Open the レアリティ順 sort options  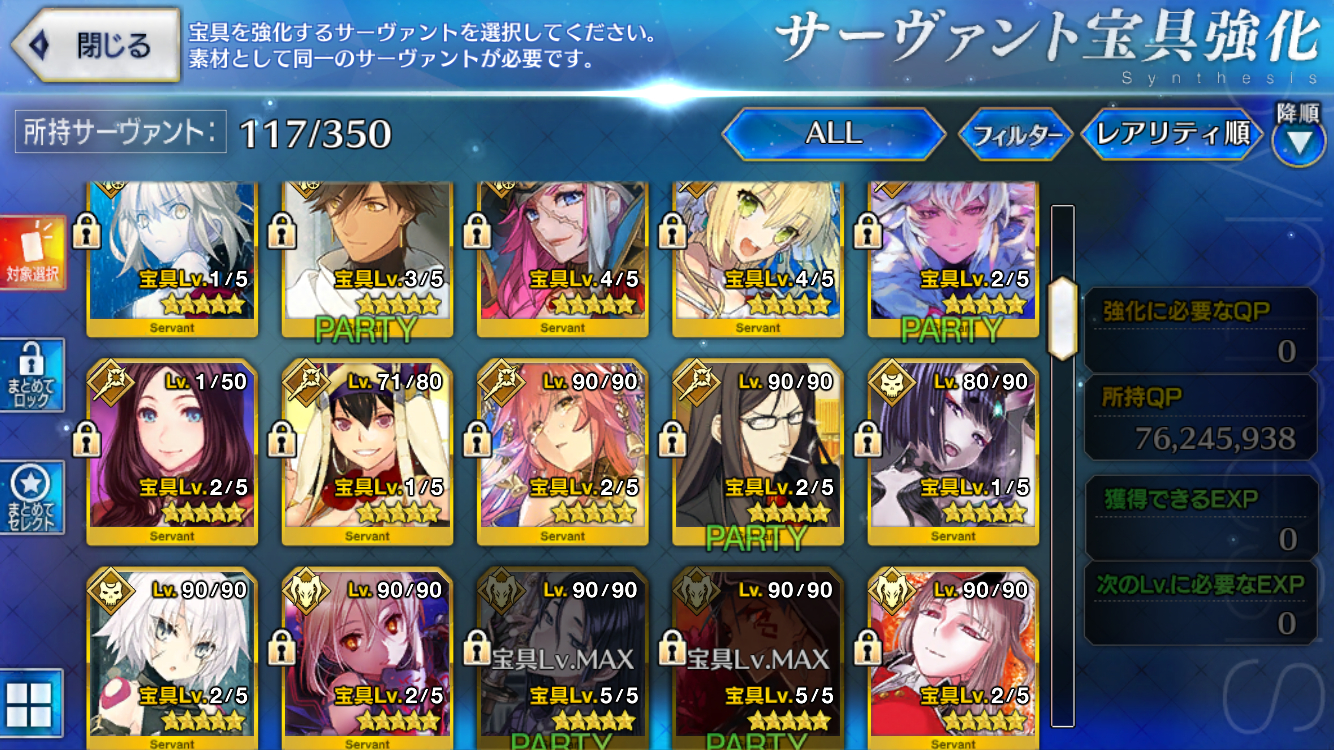coord(1172,134)
